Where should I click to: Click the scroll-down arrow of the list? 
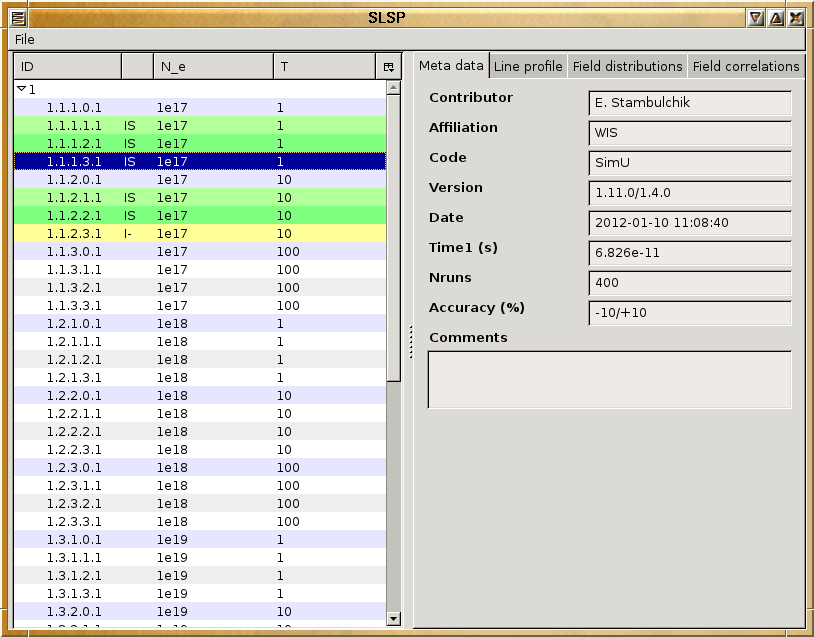(x=393, y=619)
